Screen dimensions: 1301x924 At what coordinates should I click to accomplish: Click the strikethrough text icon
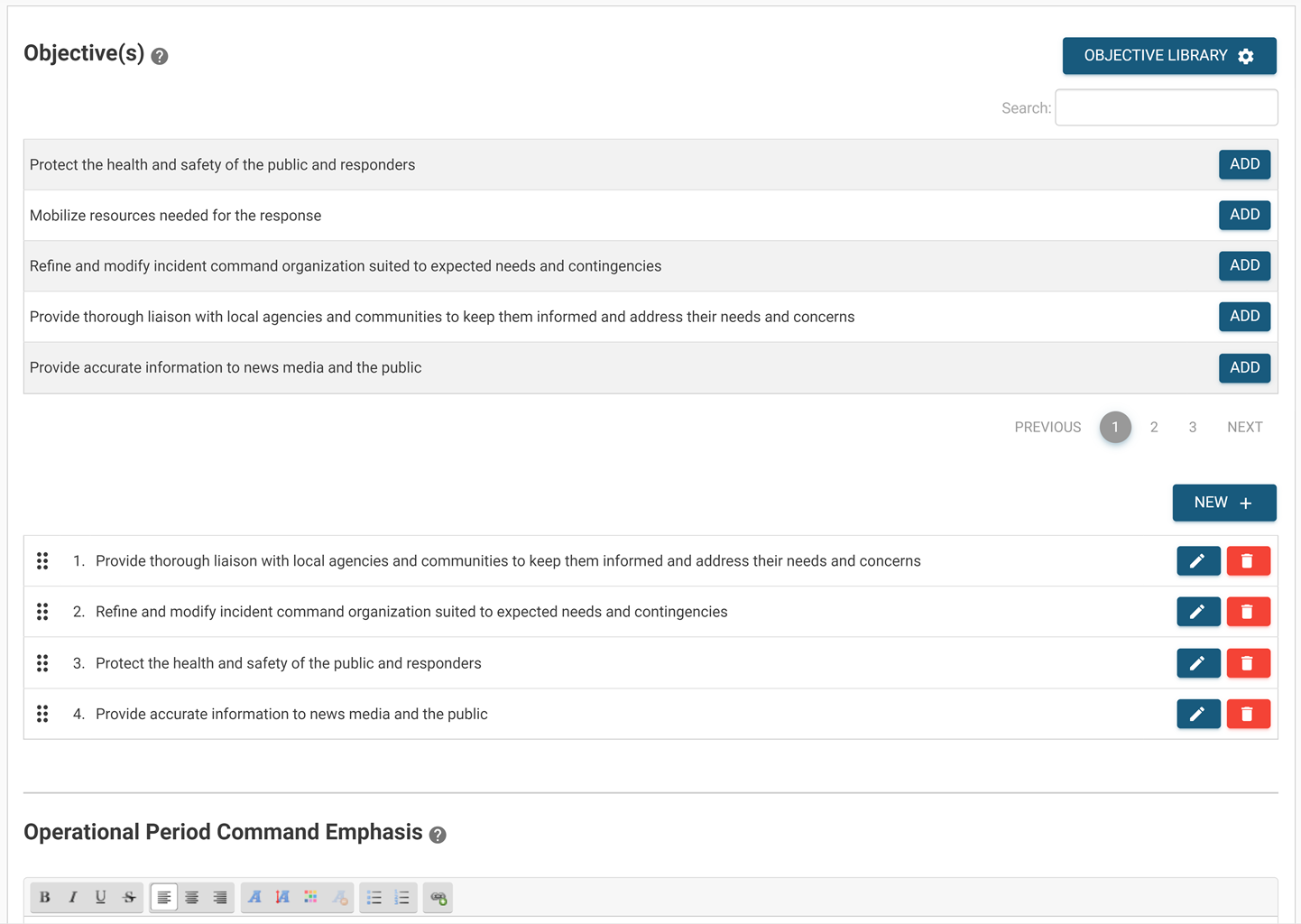coord(129,897)
